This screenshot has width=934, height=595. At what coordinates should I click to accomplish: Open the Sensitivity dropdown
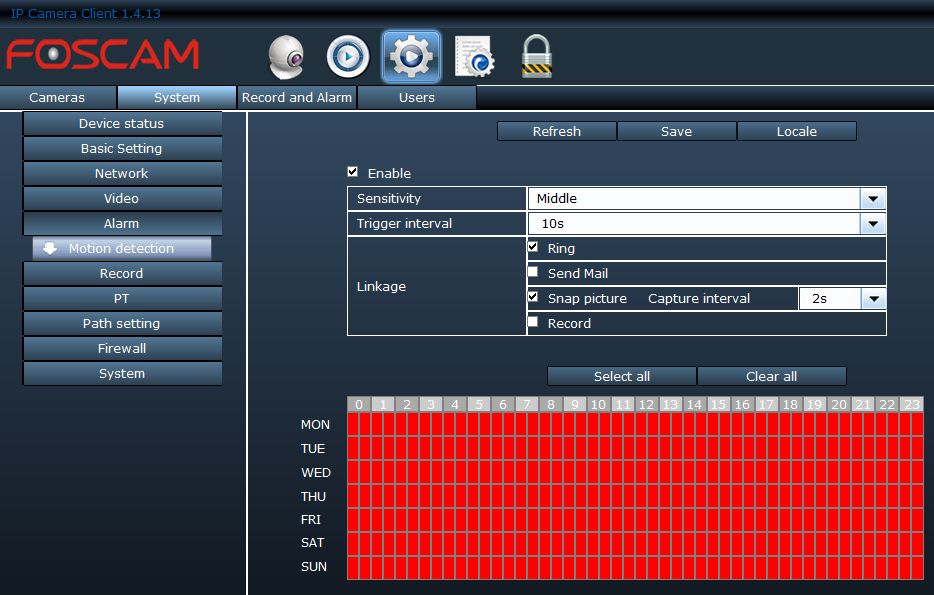click(873, 198)
